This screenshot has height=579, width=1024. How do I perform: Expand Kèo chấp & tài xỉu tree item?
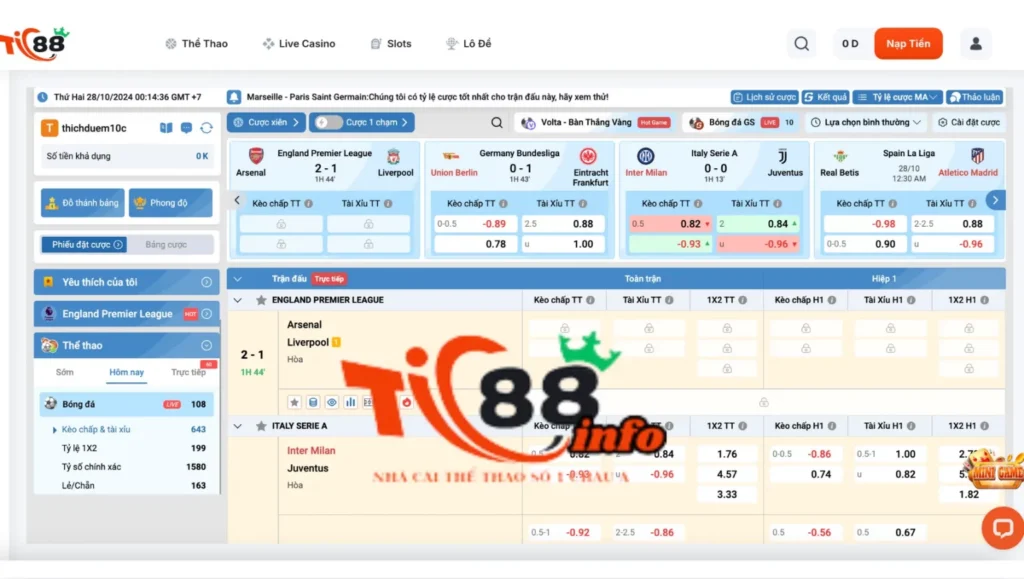(55, 430)
